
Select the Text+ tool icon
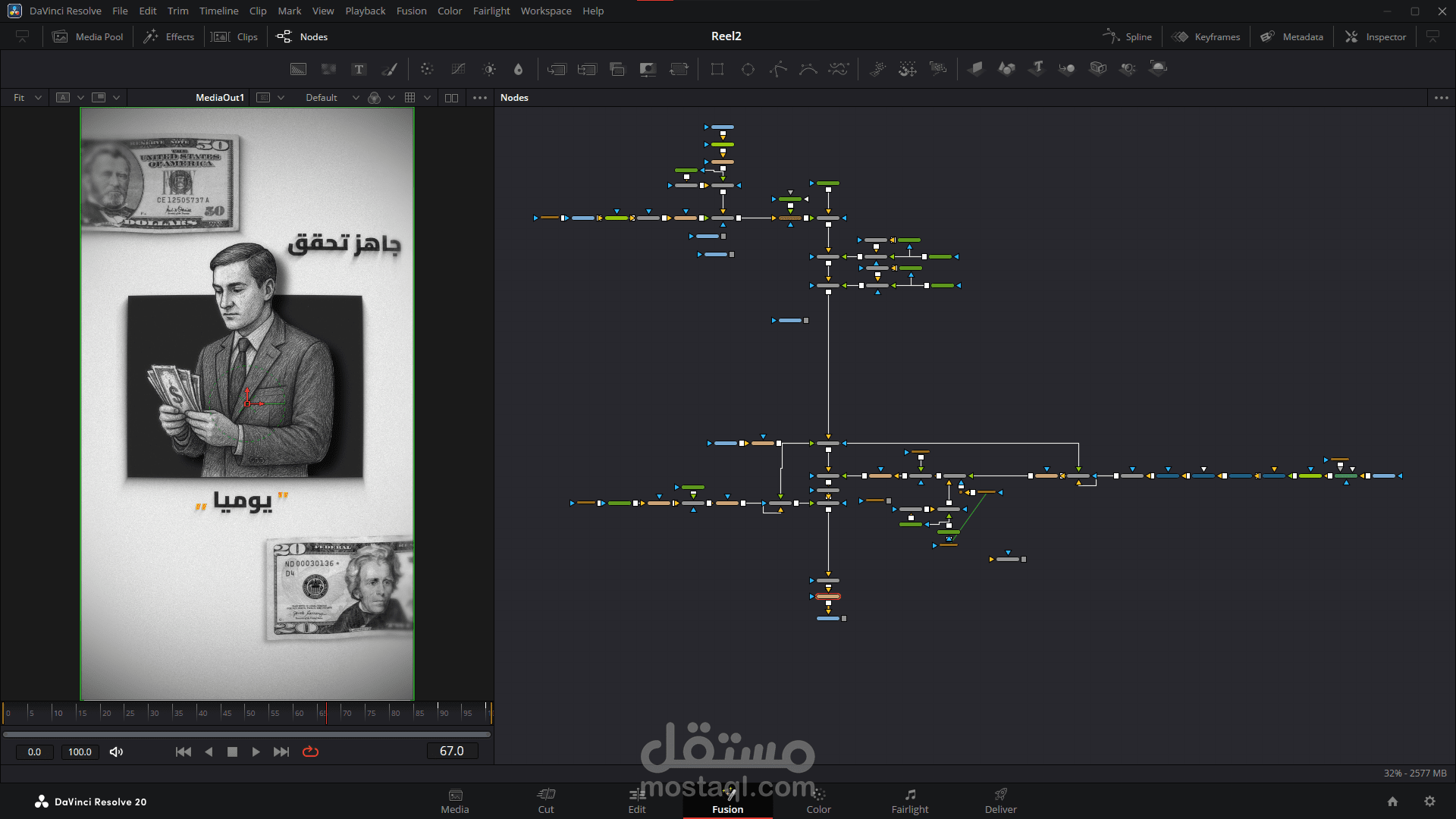point(359,69)
